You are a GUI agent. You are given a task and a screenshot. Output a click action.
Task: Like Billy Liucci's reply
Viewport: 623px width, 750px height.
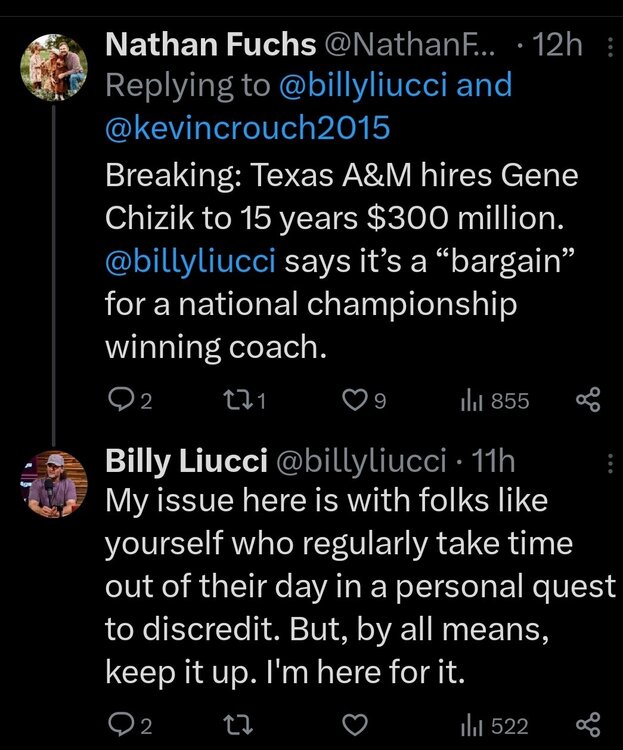354,724
